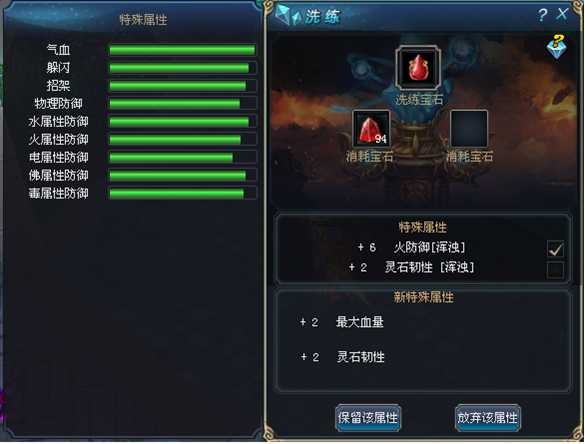The width and height of the screenshot is (585, 444).
Task: Click the empty 消耗宝石 slot on right
Action: point(469,129)
